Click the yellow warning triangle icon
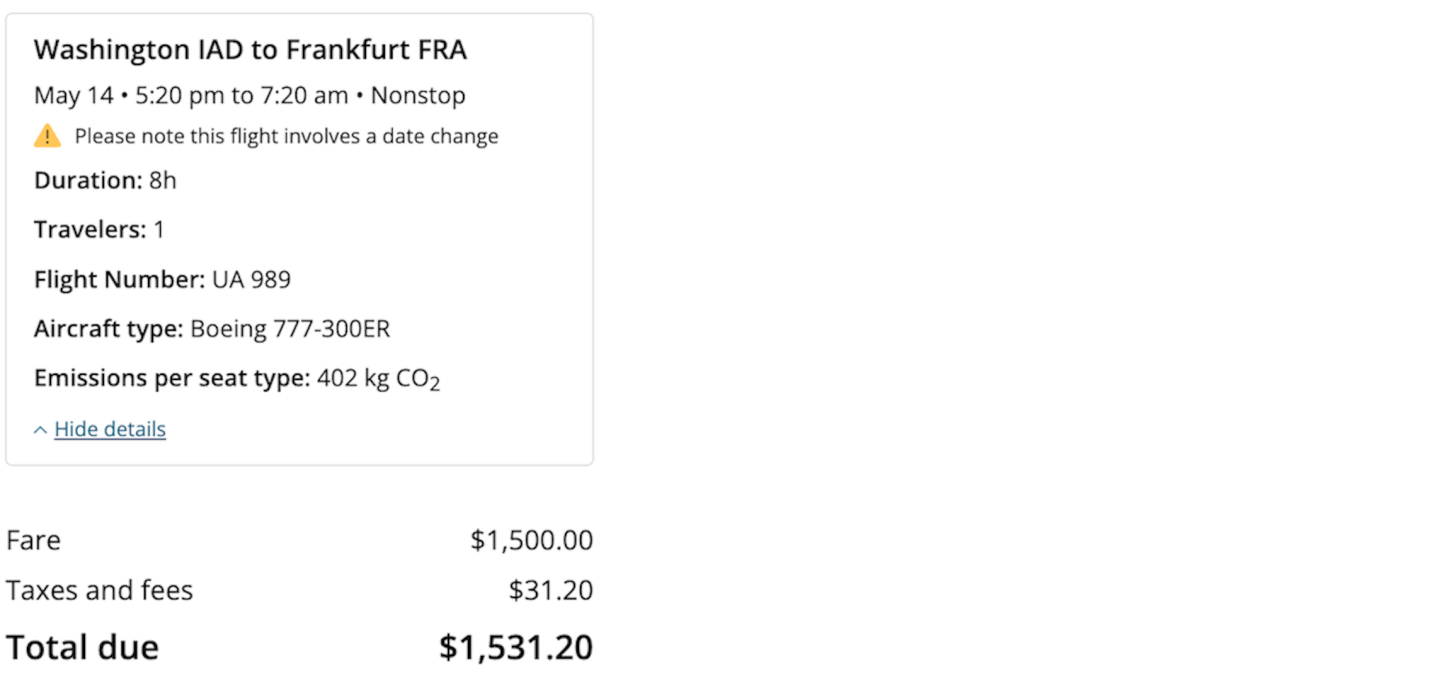This screenshot has width=1440, height=673. coord(47,136)
